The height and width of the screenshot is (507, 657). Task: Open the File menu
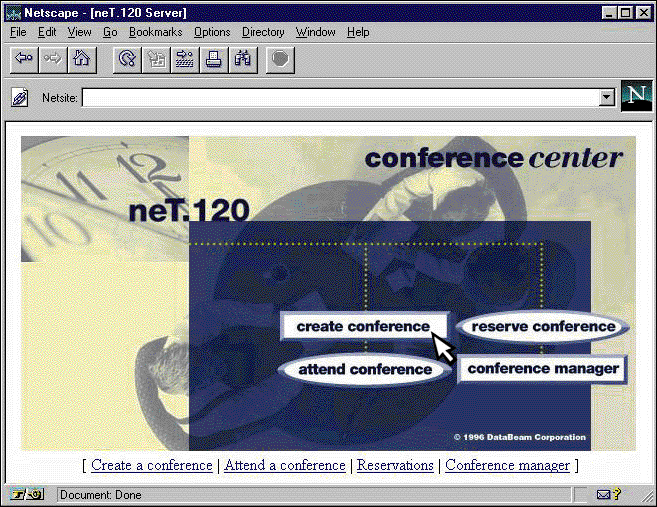click(18, 32)
